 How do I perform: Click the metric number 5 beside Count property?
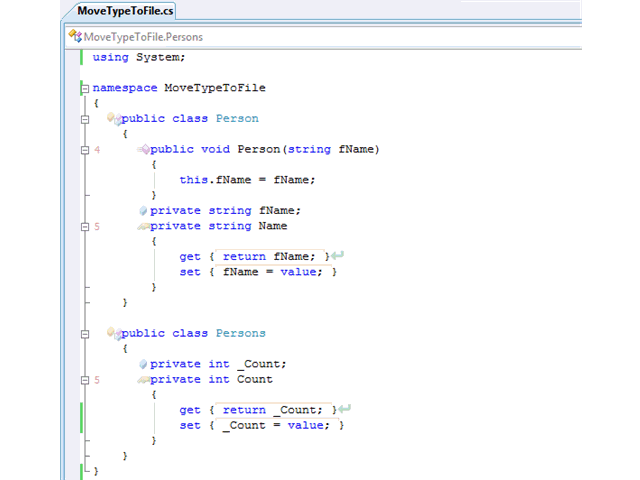(97, 380)
